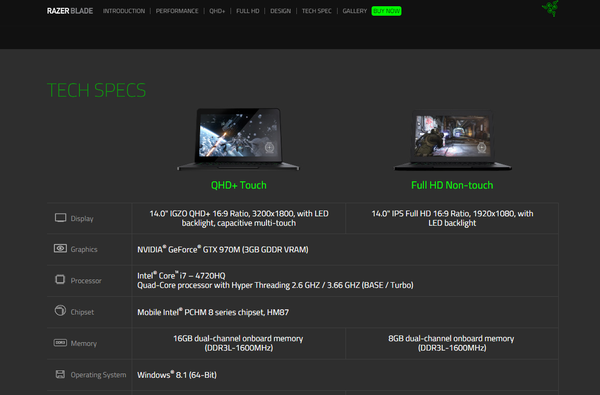The image size is (600, 395).
Task: Click the Processor chip icon
Action: pos(60,280)
